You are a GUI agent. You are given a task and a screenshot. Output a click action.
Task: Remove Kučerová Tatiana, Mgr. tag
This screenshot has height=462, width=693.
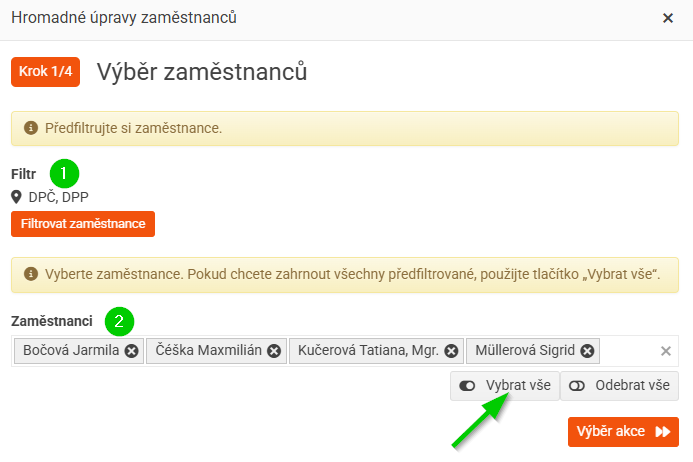pos(451,351)
